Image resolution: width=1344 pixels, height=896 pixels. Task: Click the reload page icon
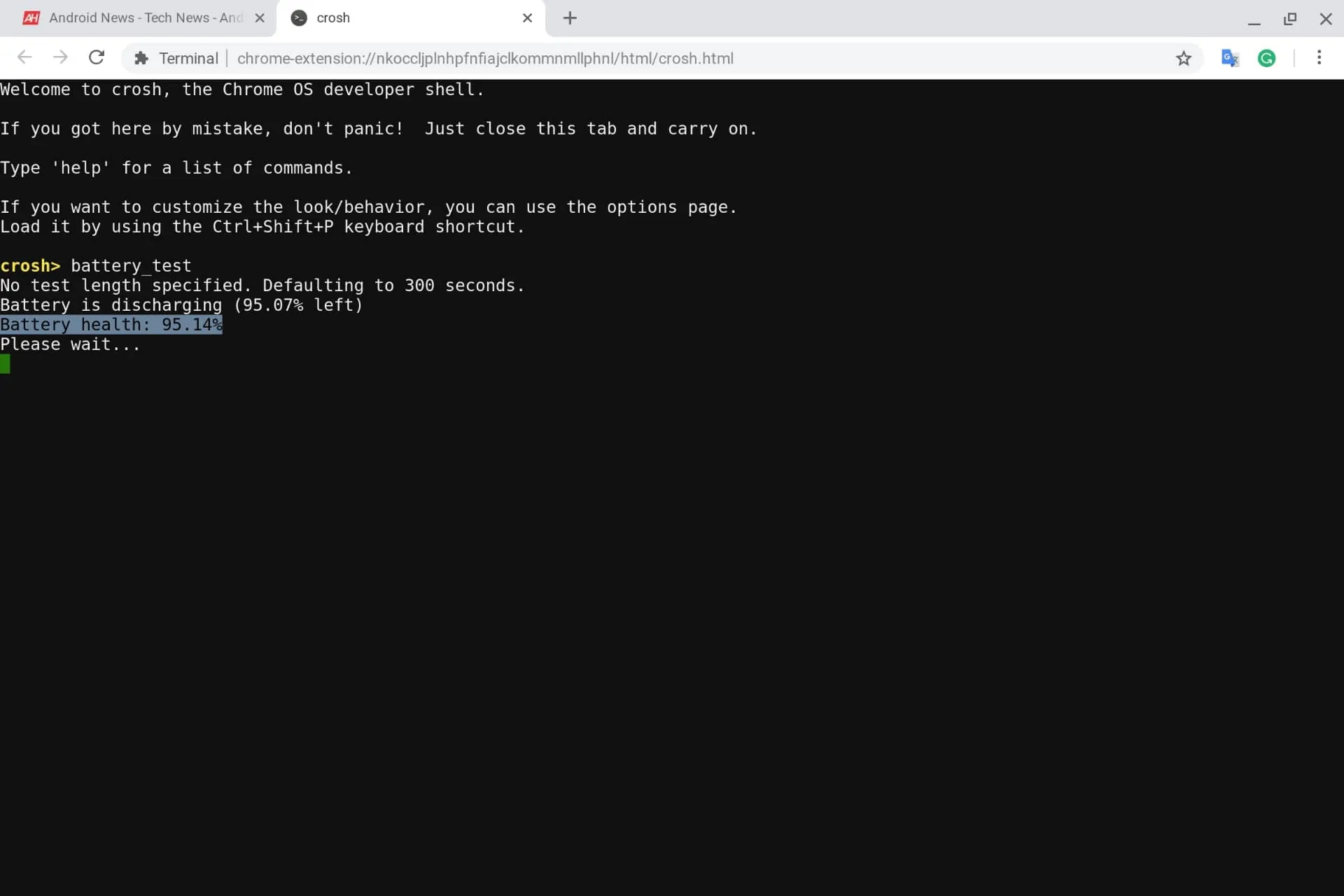pos(97,58)
